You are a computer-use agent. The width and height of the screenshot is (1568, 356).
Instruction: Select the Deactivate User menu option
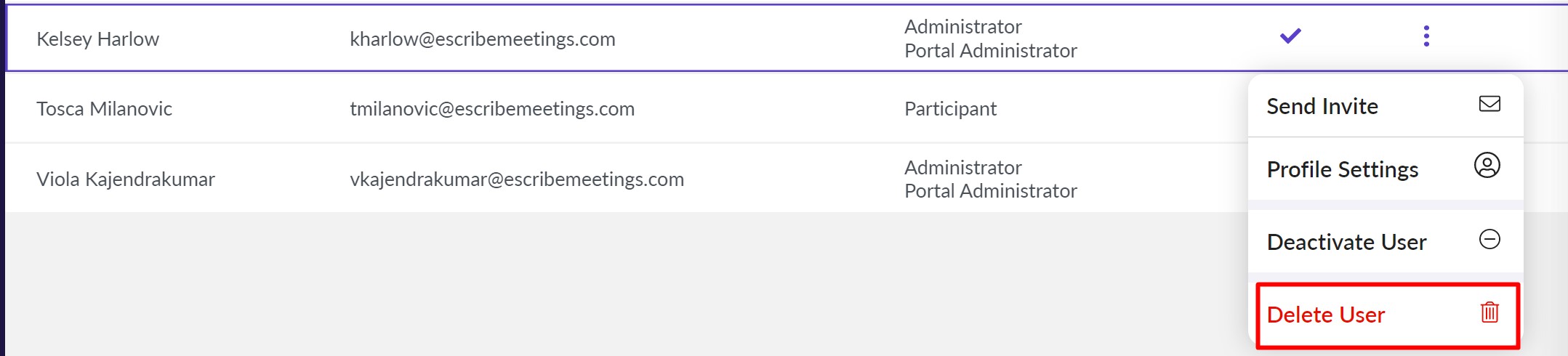[x=1346, y=242]
